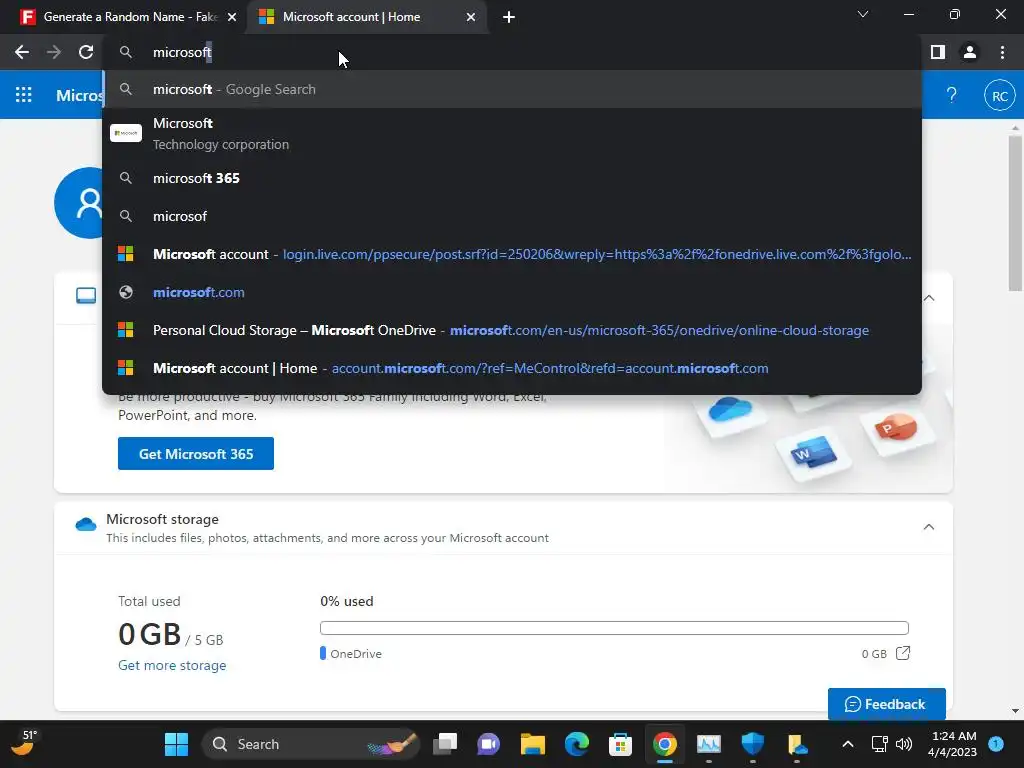Open volume speaker tray icon
Screen dimensions: 1024x768
(904, 744)
